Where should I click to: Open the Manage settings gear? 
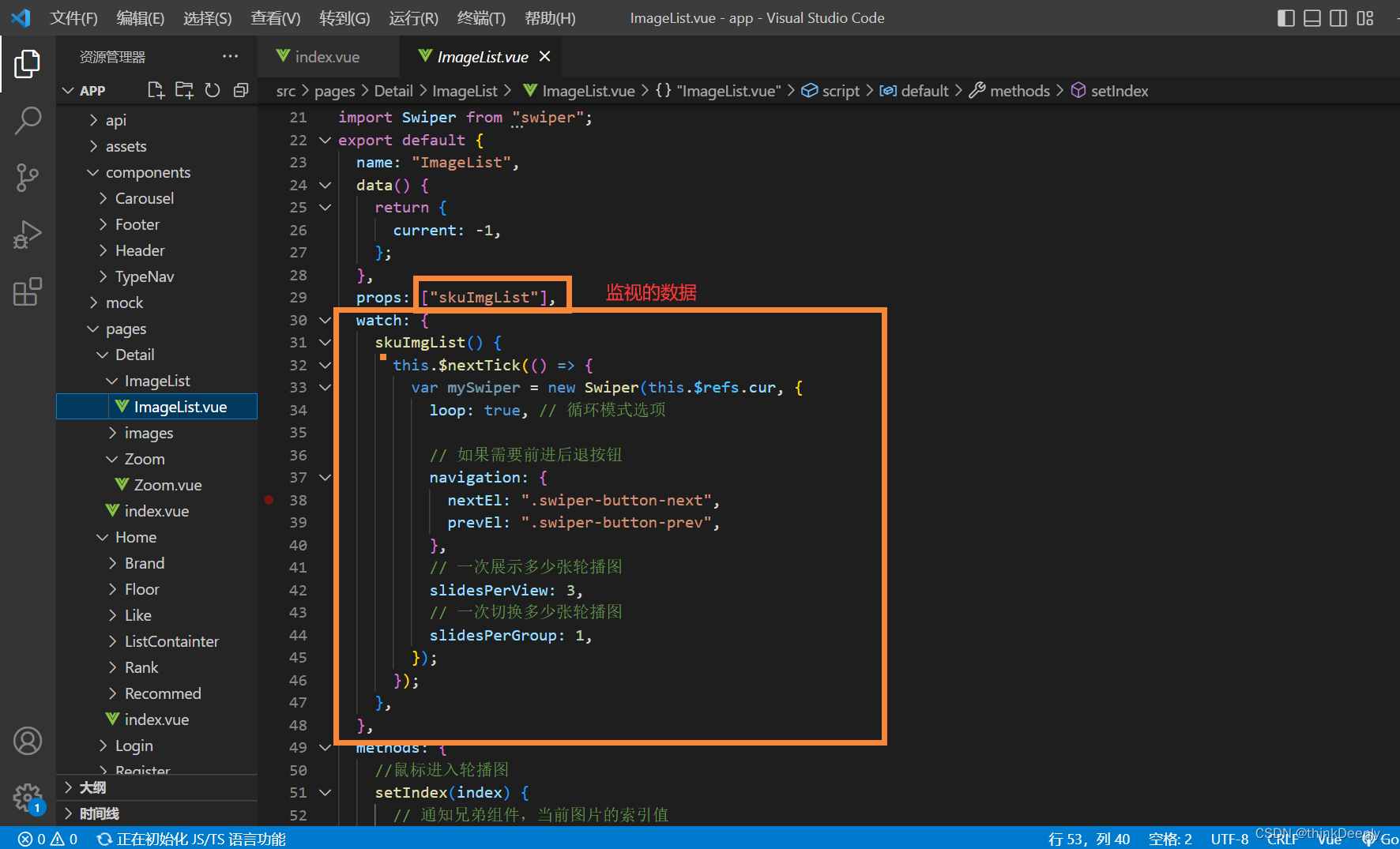(28, 798)
